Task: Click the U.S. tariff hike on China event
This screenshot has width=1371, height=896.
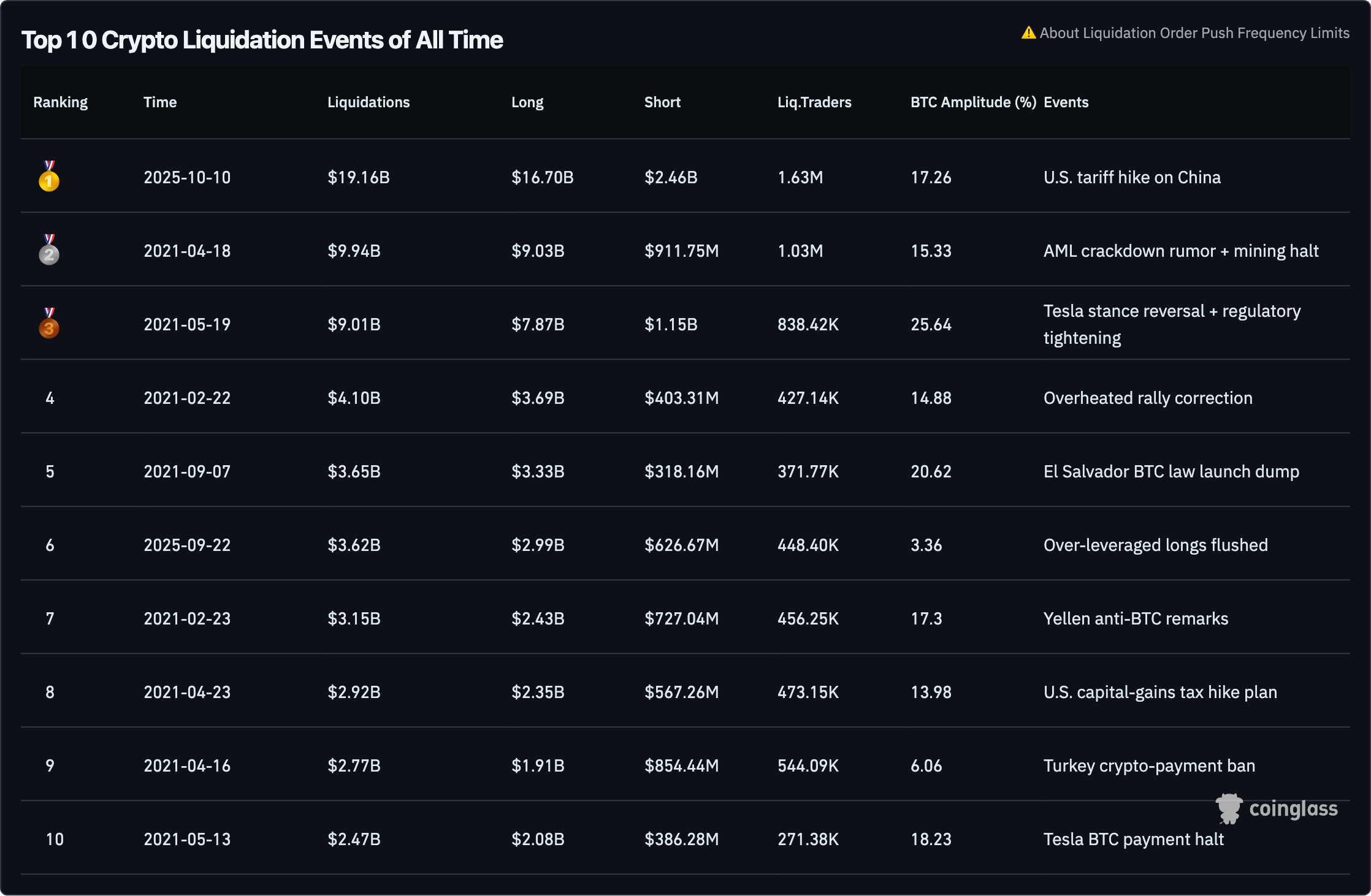Action: tap(1132, 178)
